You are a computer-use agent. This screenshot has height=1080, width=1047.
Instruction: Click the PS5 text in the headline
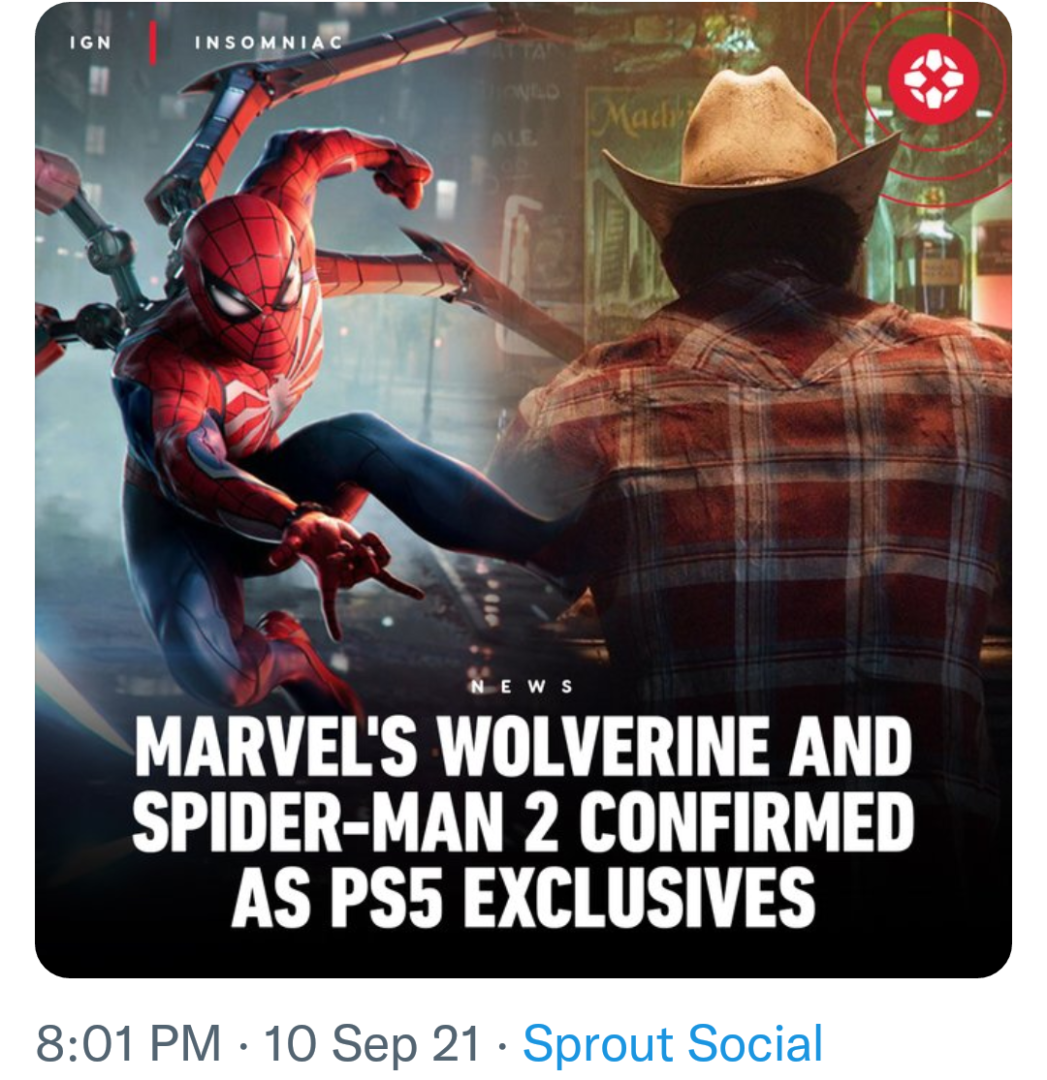[391, 892]
